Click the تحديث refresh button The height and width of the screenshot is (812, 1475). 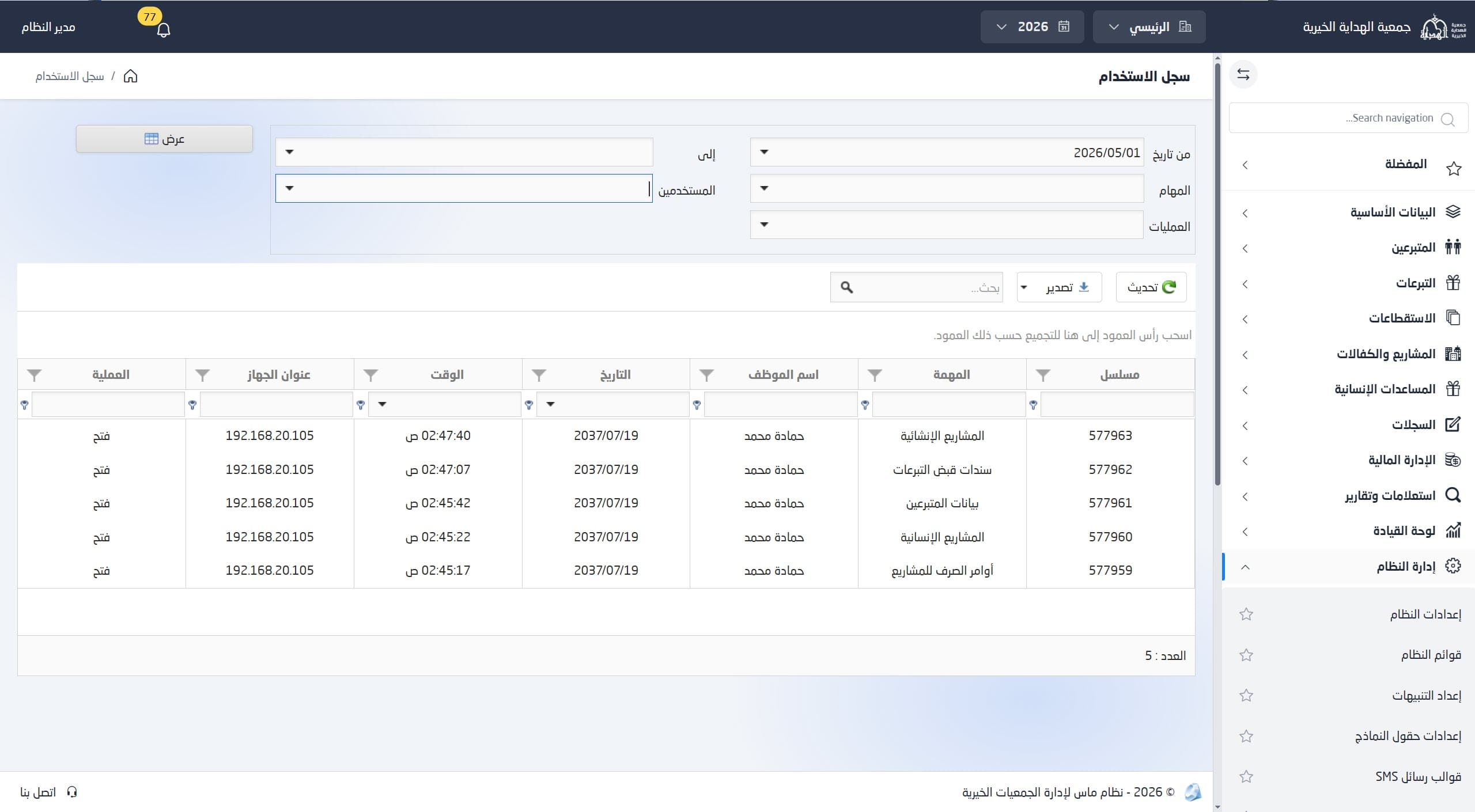pyautogui.click(x=1151, y=287)
